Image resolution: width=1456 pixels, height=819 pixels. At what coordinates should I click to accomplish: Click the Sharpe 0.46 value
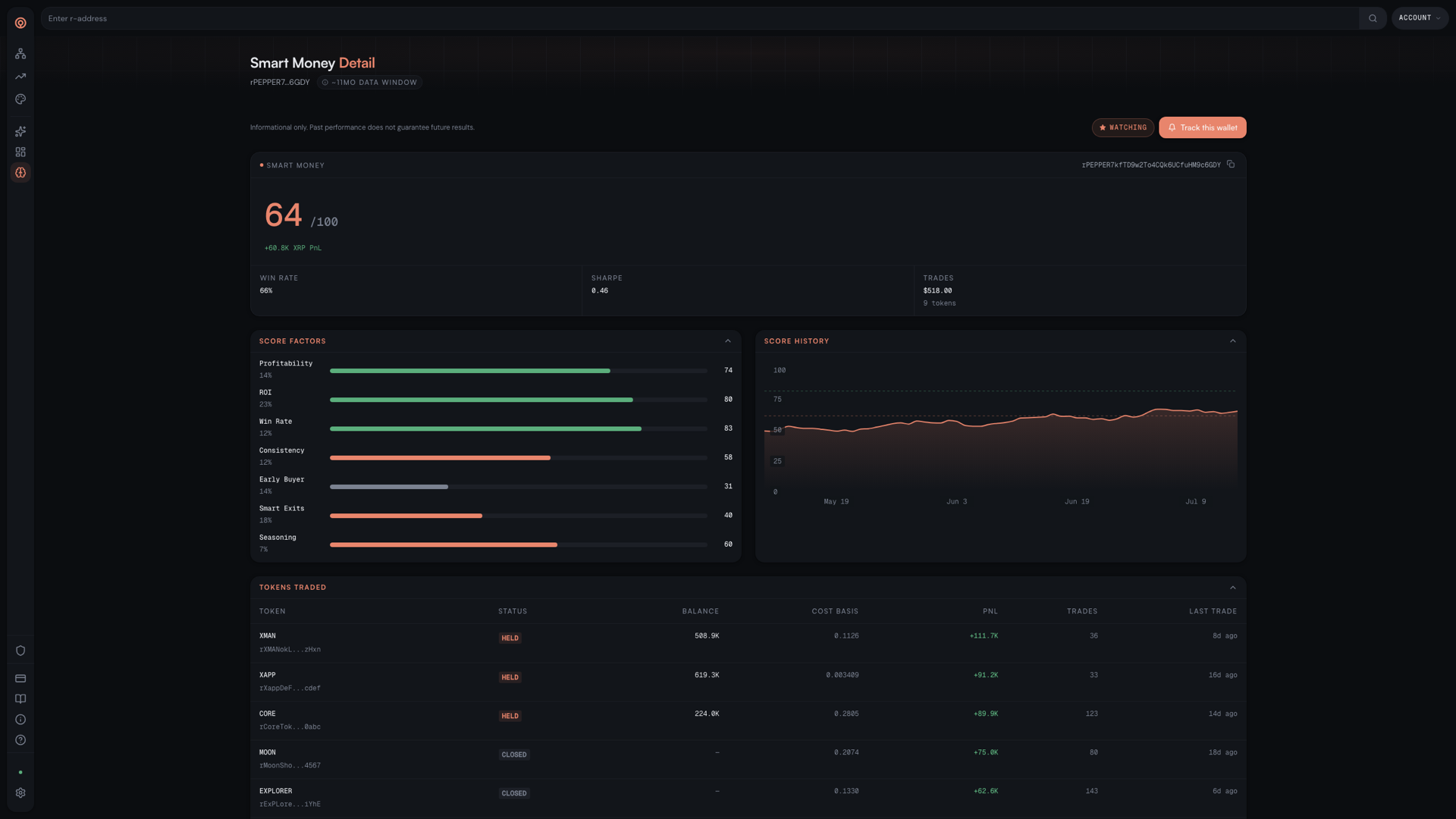click(600, 291)
